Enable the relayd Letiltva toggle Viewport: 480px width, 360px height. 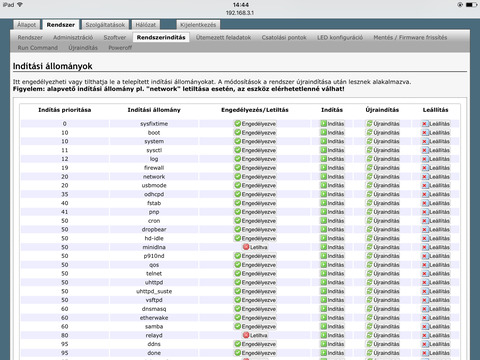pyautogui.click(x=255, y=335)
